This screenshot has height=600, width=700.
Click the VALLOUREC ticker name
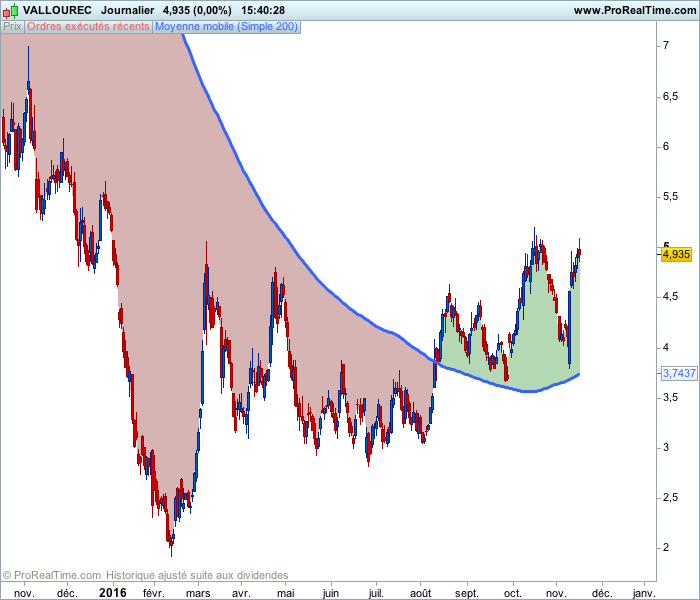(57, 10)
